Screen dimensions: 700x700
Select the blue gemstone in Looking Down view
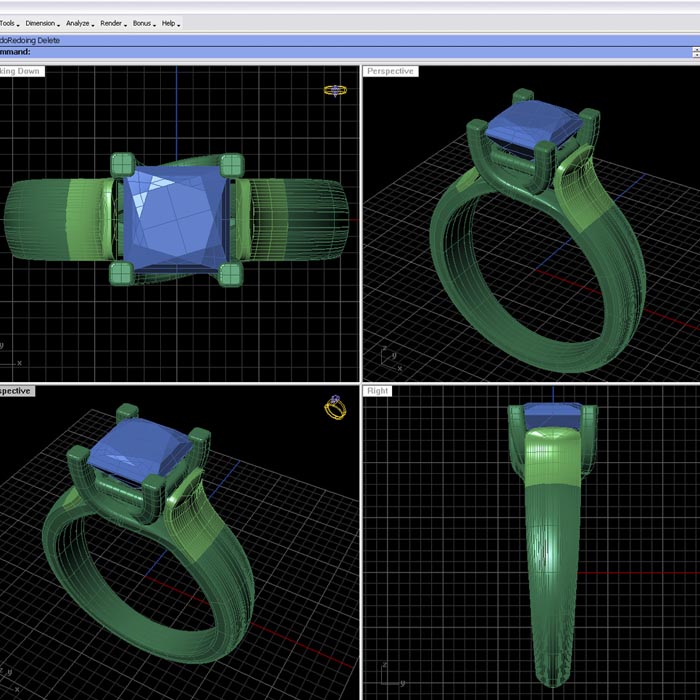point(175,218)
